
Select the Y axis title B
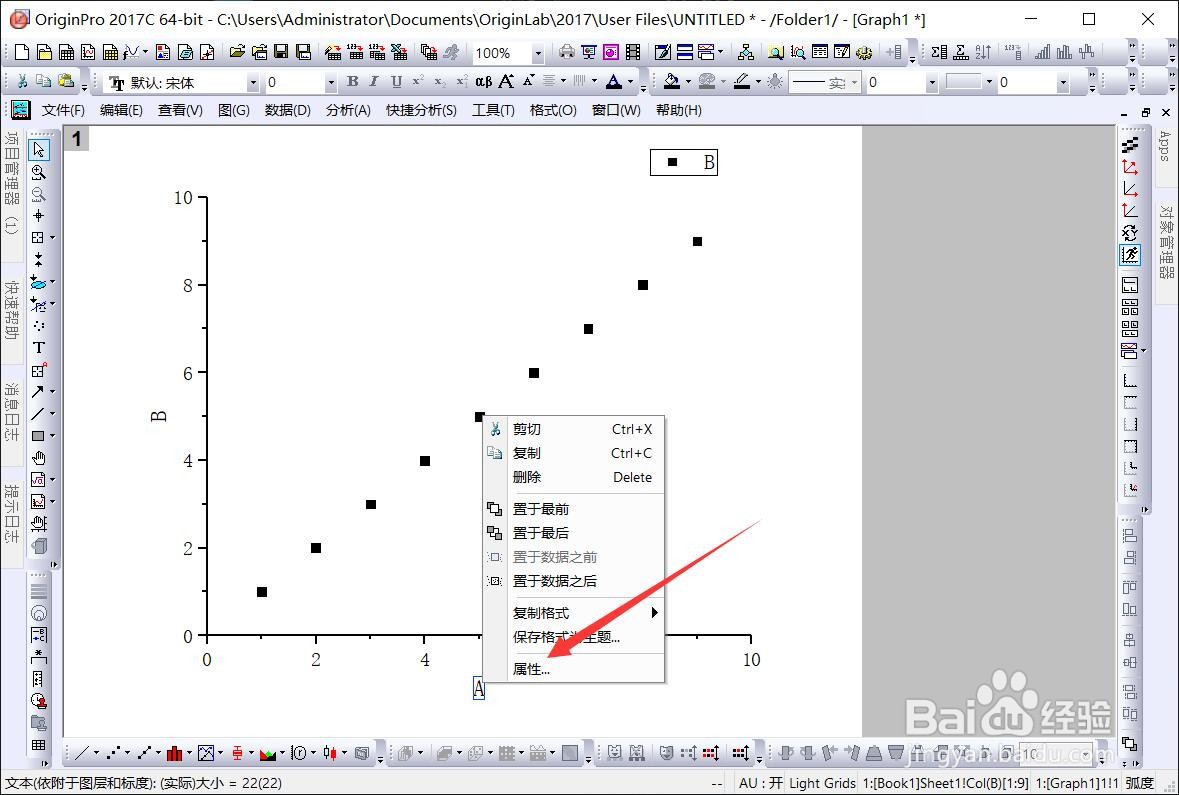point(159,416)
